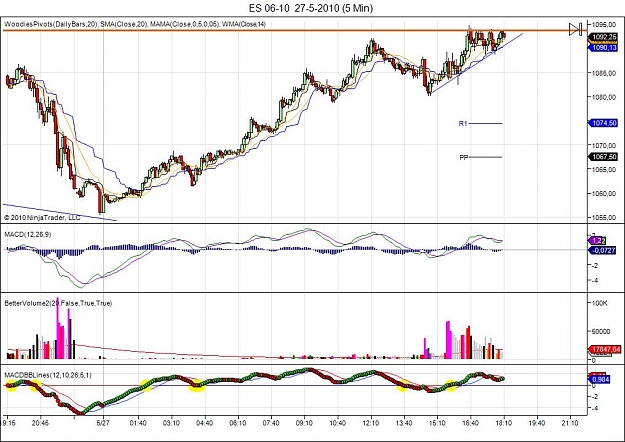This screenshot has height=442, width=625.
Task: Click the 15:10 time axis label
Action: point(437,423)
